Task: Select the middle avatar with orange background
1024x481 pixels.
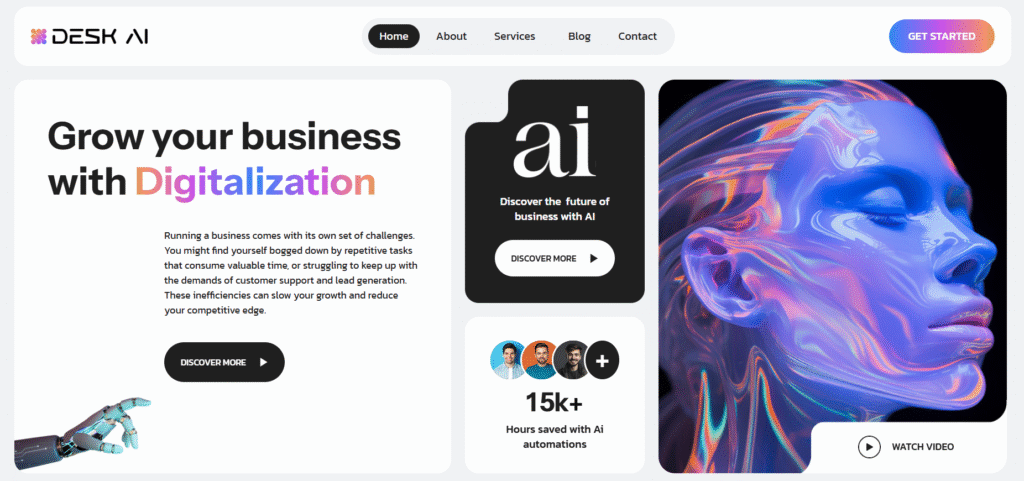Action: tap(539, 360)
